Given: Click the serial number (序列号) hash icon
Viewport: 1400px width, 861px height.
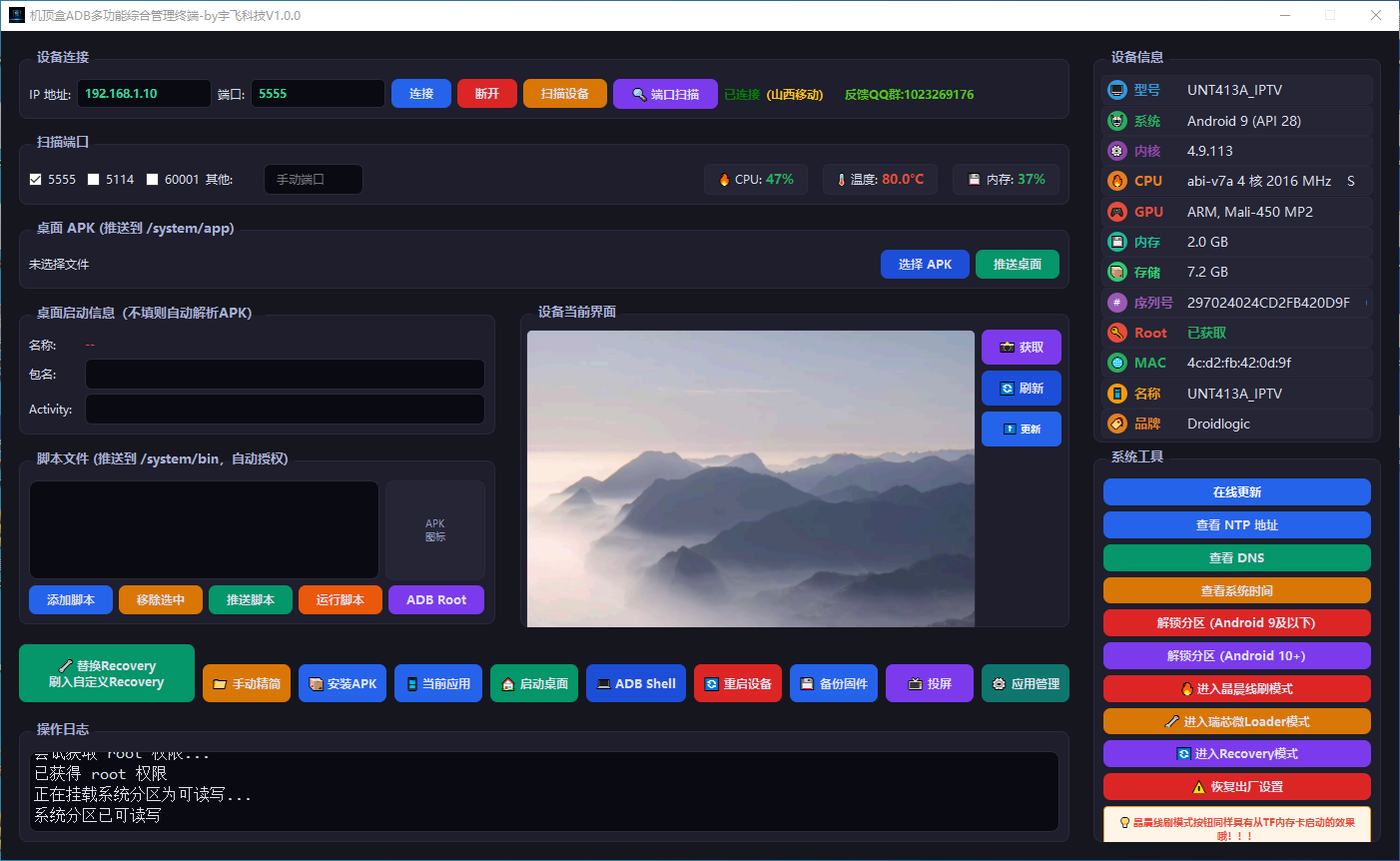Looking at the screenshot, I should [x=1117, y=303].
